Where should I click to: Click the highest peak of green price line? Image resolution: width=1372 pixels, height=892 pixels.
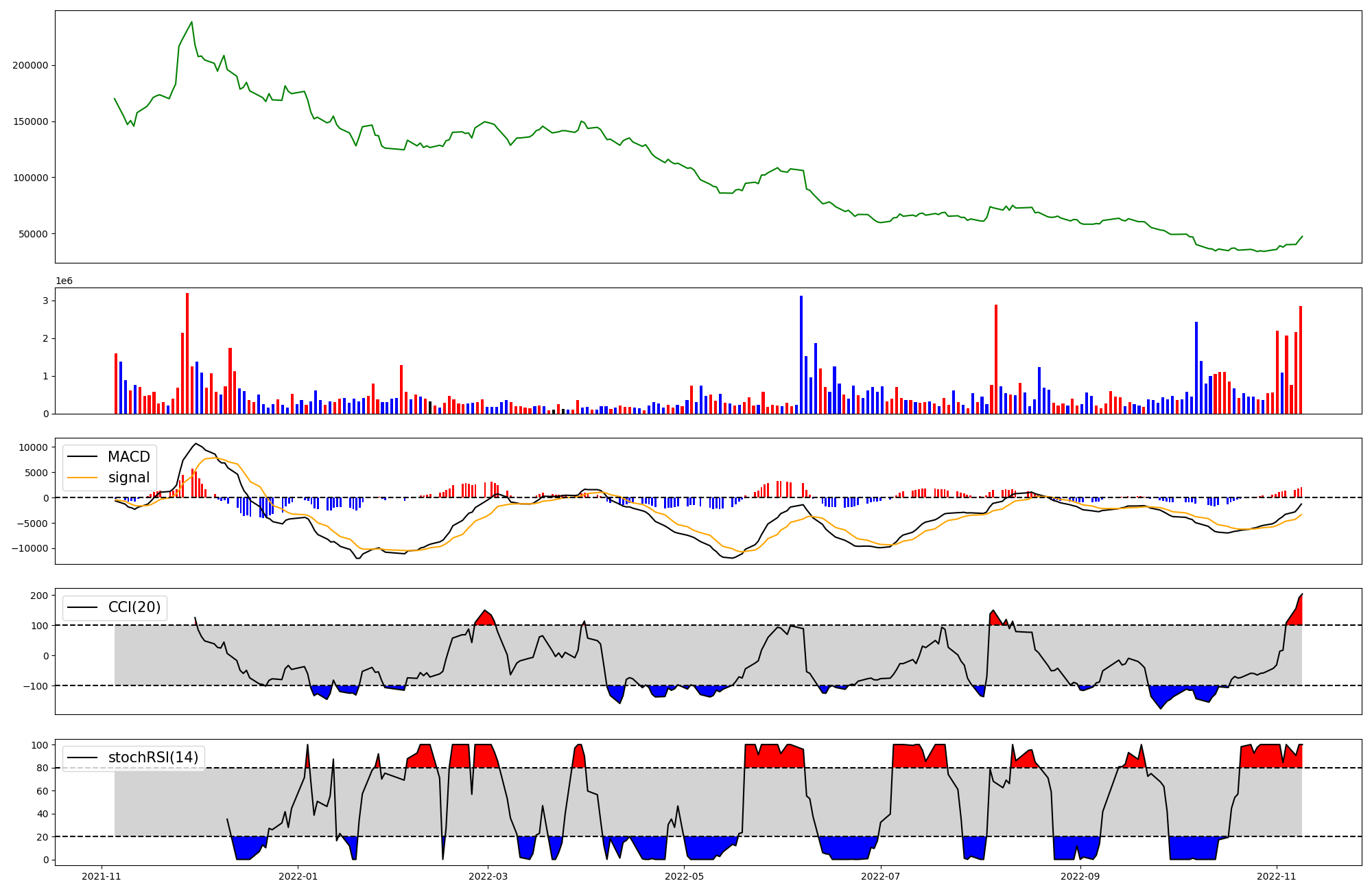click(x=191, y=22)
